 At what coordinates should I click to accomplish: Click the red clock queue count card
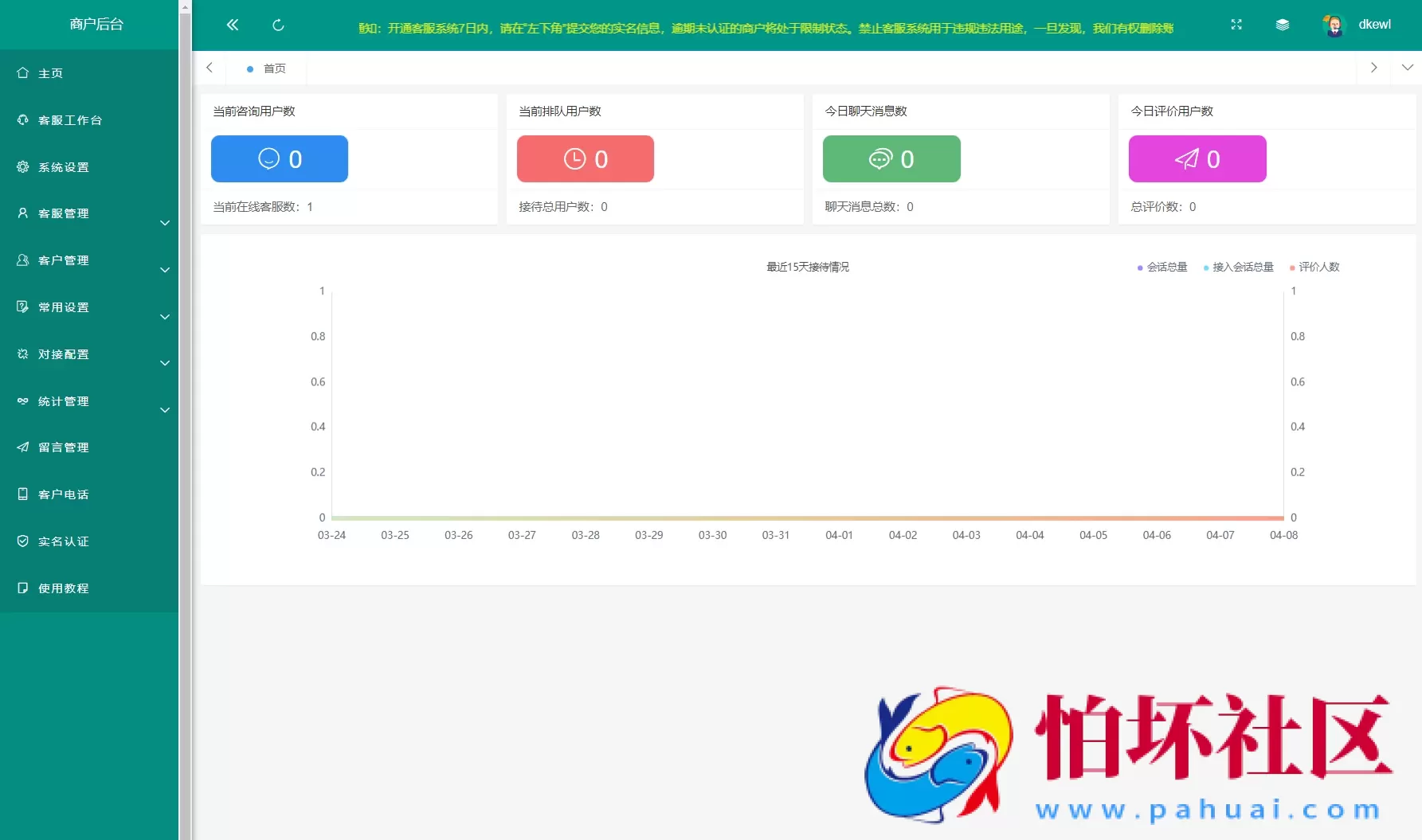pos(586,158)
